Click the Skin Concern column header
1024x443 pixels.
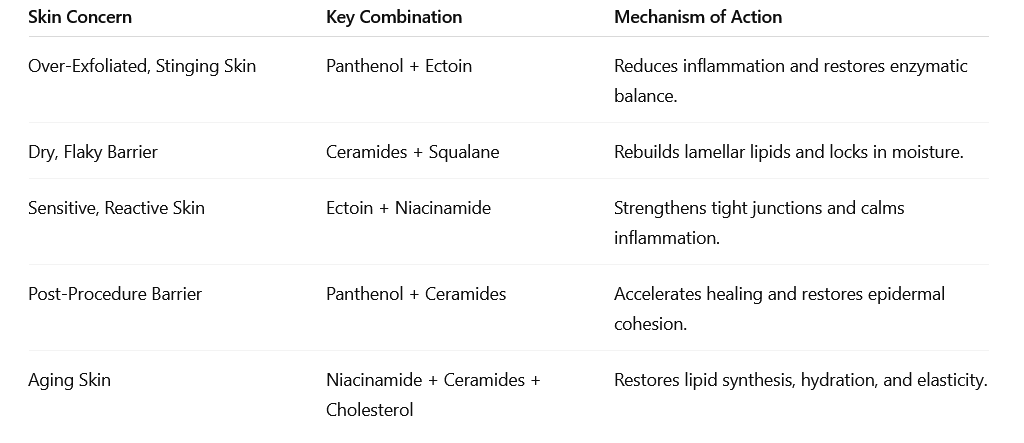80,17
